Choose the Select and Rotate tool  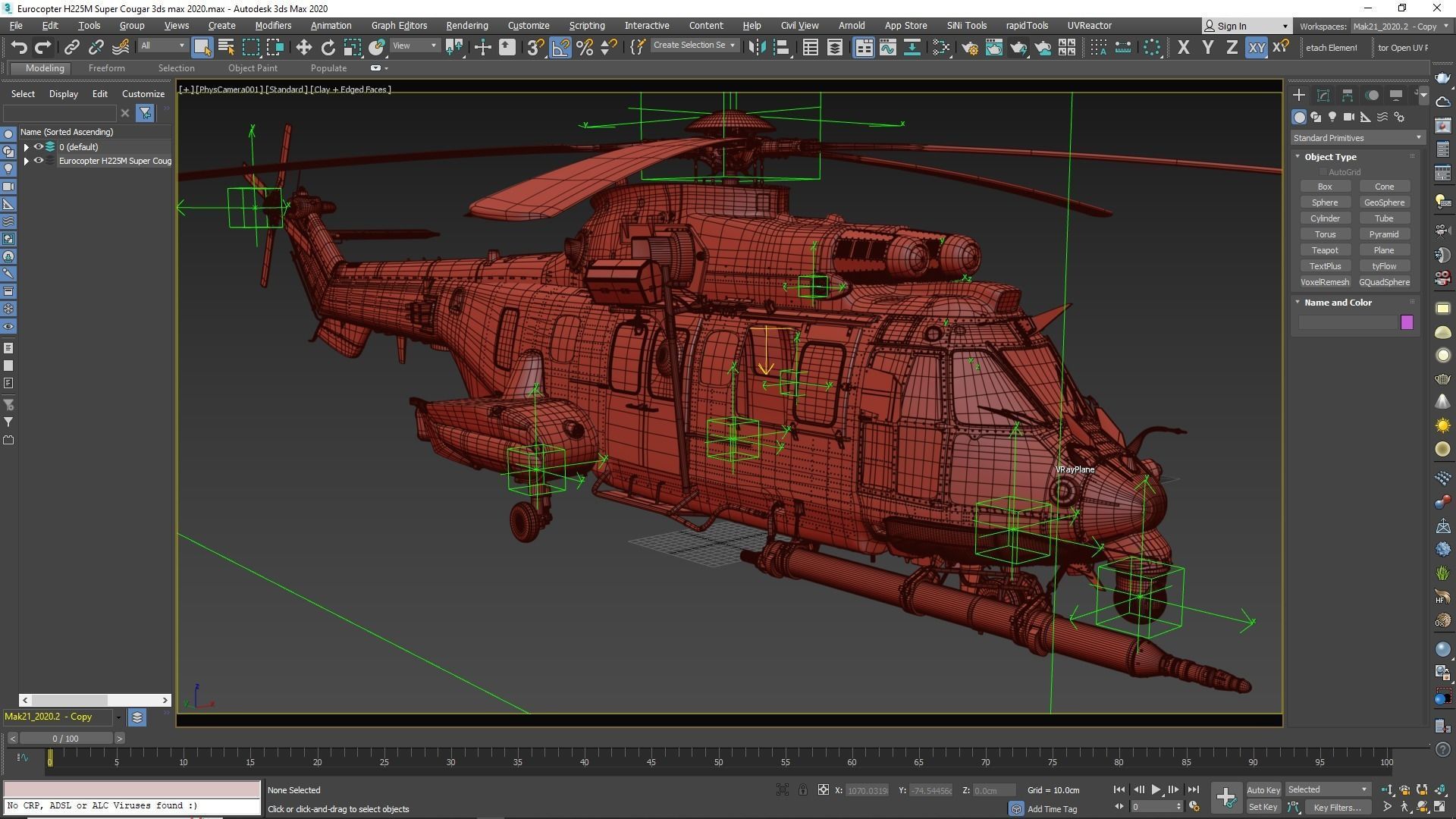click(x=328, y=47)
